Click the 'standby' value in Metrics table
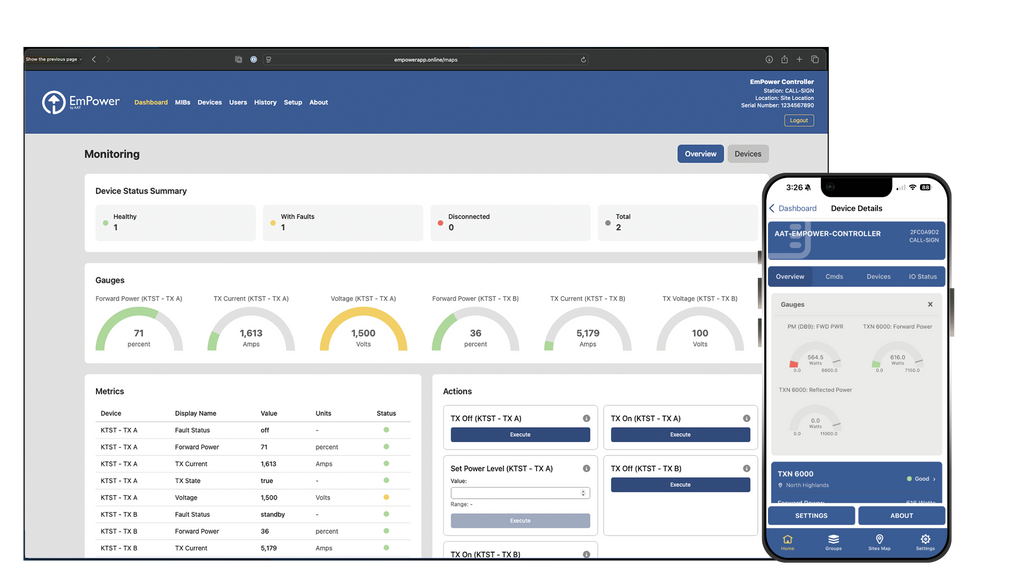The height and width of the screenshot is (576, 1024). [273, 515]
